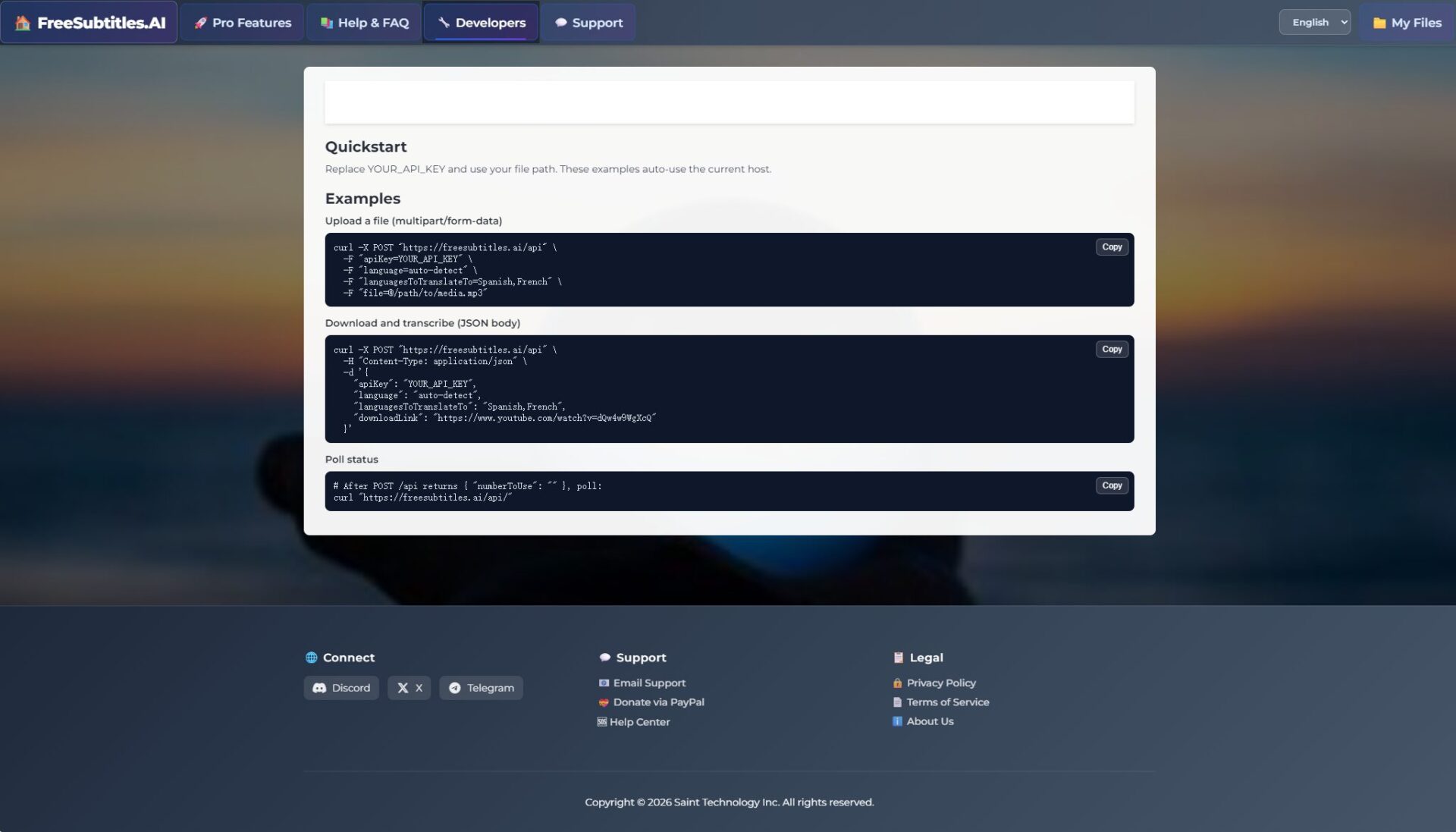Open the Help & FAQ page
Screen dimensions: 1456x832
click(365, 23)
